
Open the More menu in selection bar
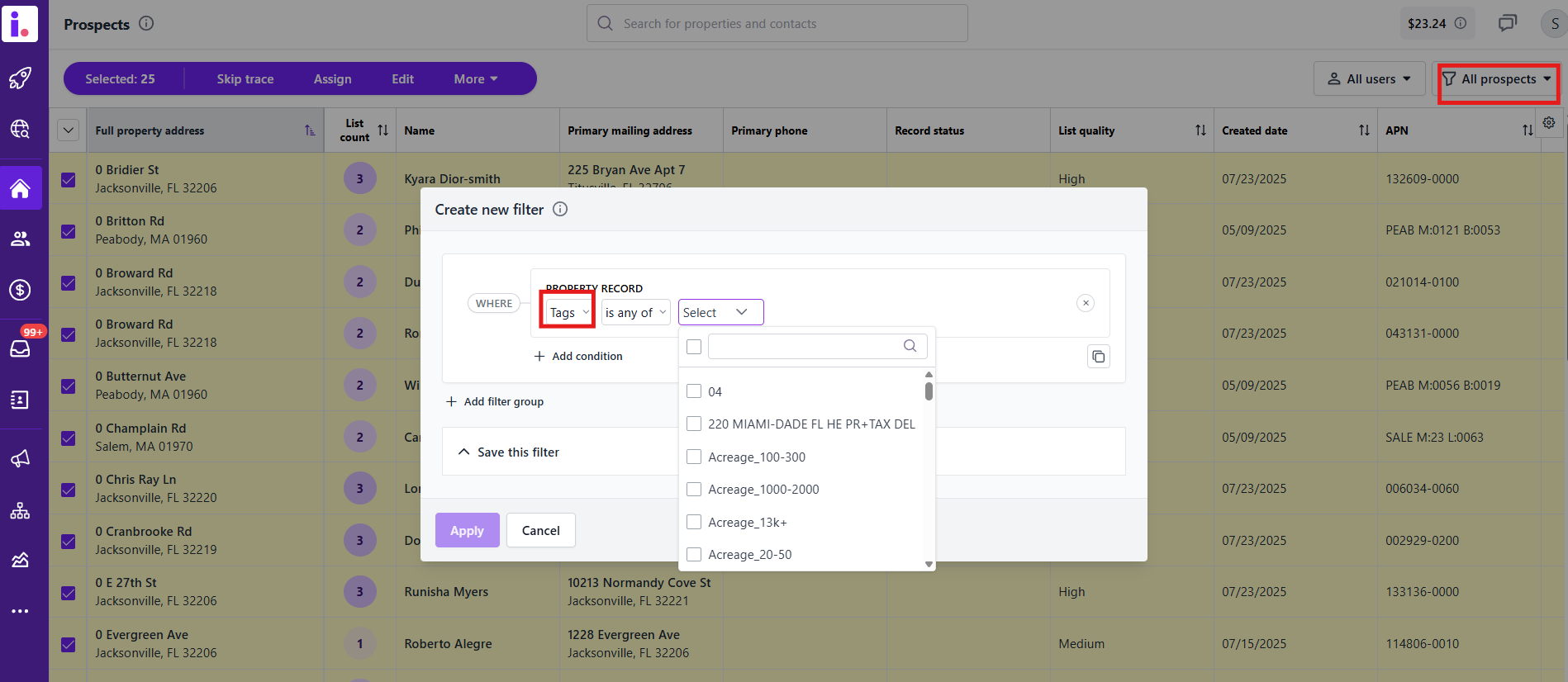[476, 79]
